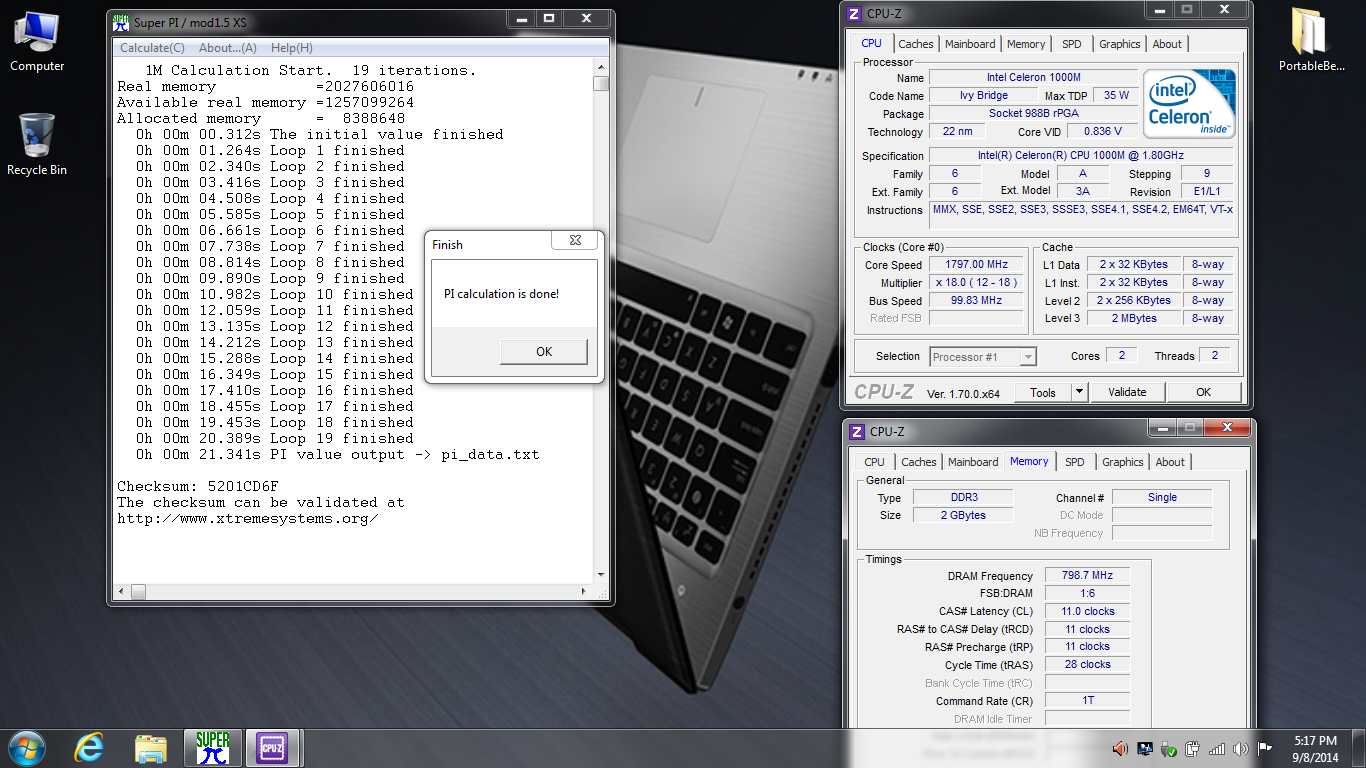This screenshot has width=1366, height=768.
Task: Open the white volume speaker tray icon
Action: (x=1241, y=748)
